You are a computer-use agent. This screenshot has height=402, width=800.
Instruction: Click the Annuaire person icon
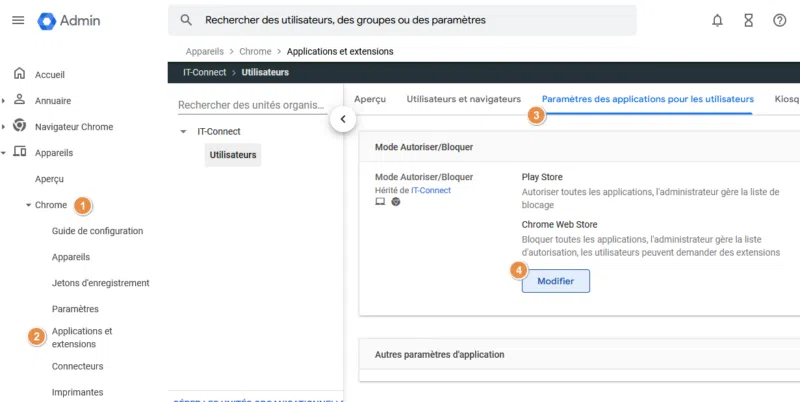pyautogui.click(x=19, y=100)
